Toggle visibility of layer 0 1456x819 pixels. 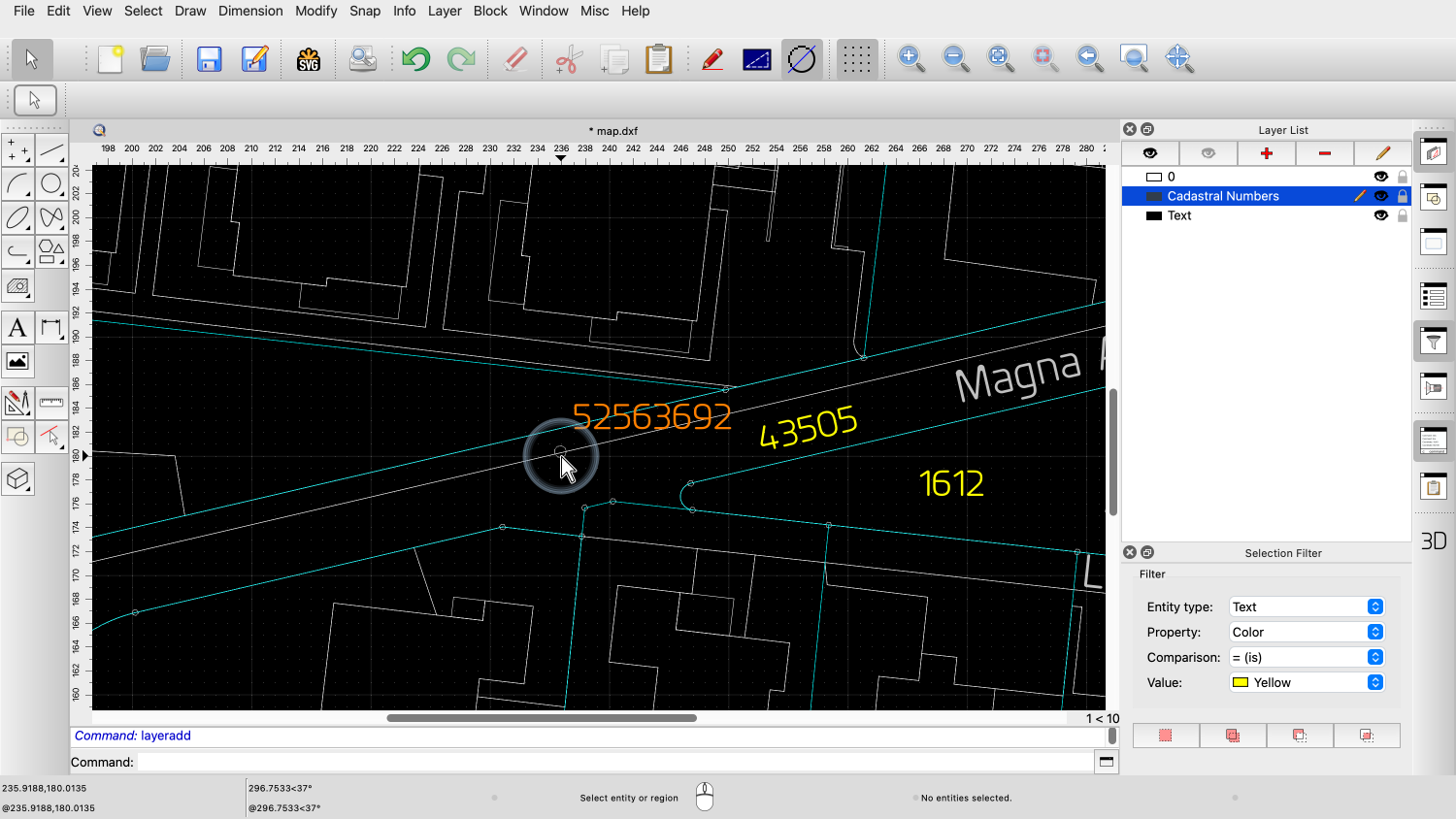pyautogui.click(x=1380, y=177)
